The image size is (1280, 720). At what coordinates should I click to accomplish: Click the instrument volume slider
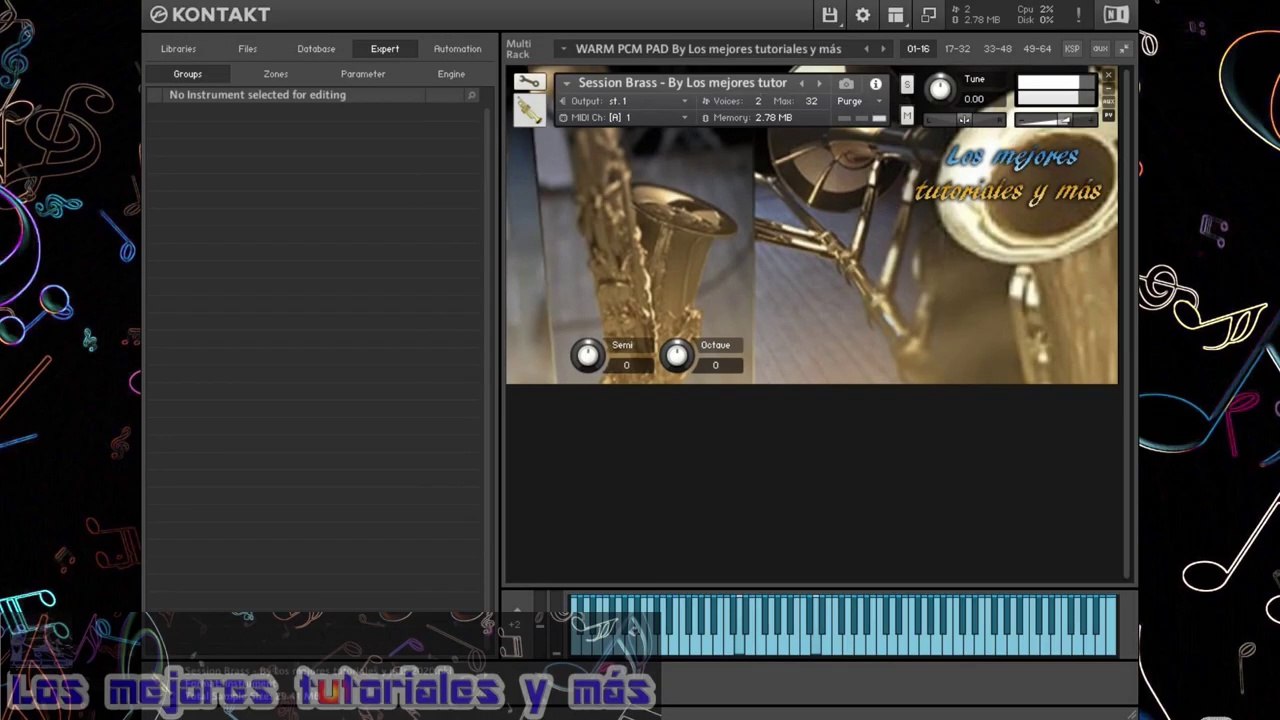[1057, 120]
